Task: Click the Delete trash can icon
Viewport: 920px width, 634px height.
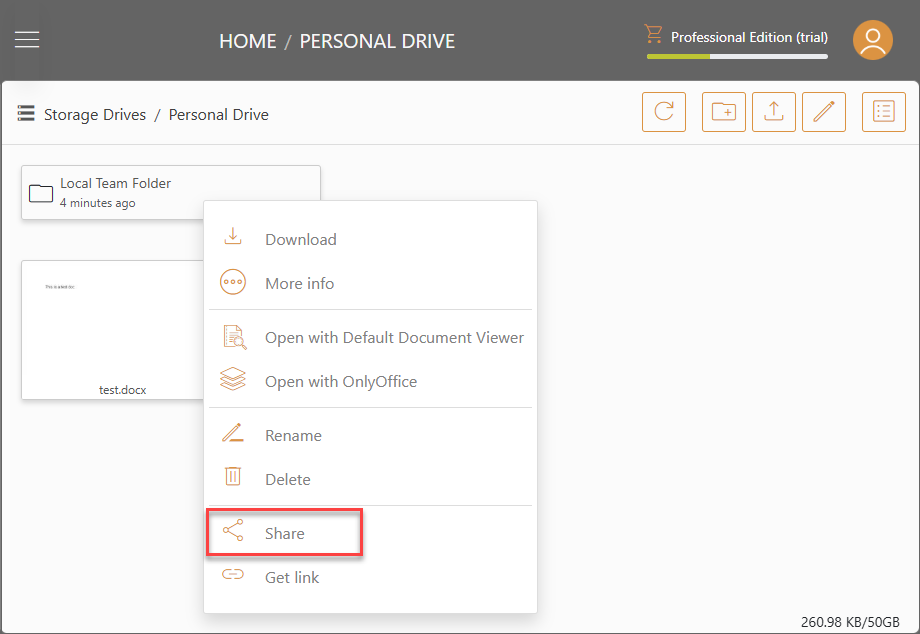Action: coord(233,476)
